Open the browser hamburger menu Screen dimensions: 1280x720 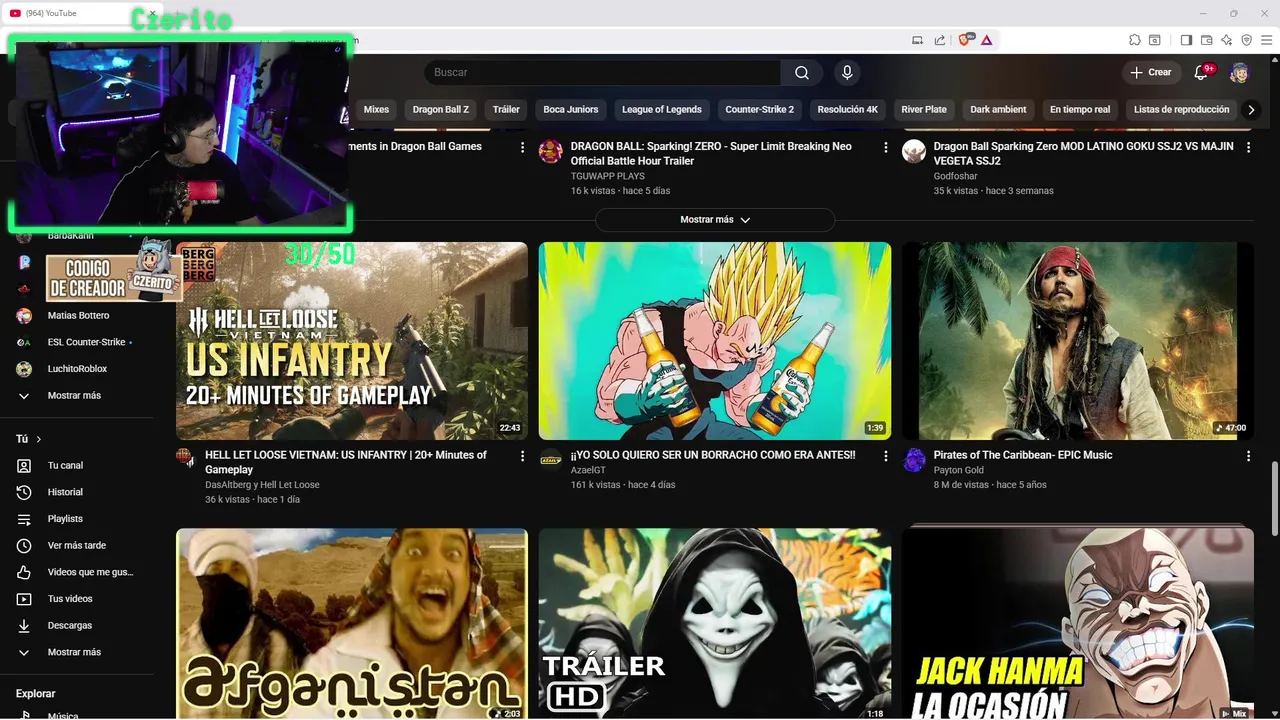(1266, 40)
